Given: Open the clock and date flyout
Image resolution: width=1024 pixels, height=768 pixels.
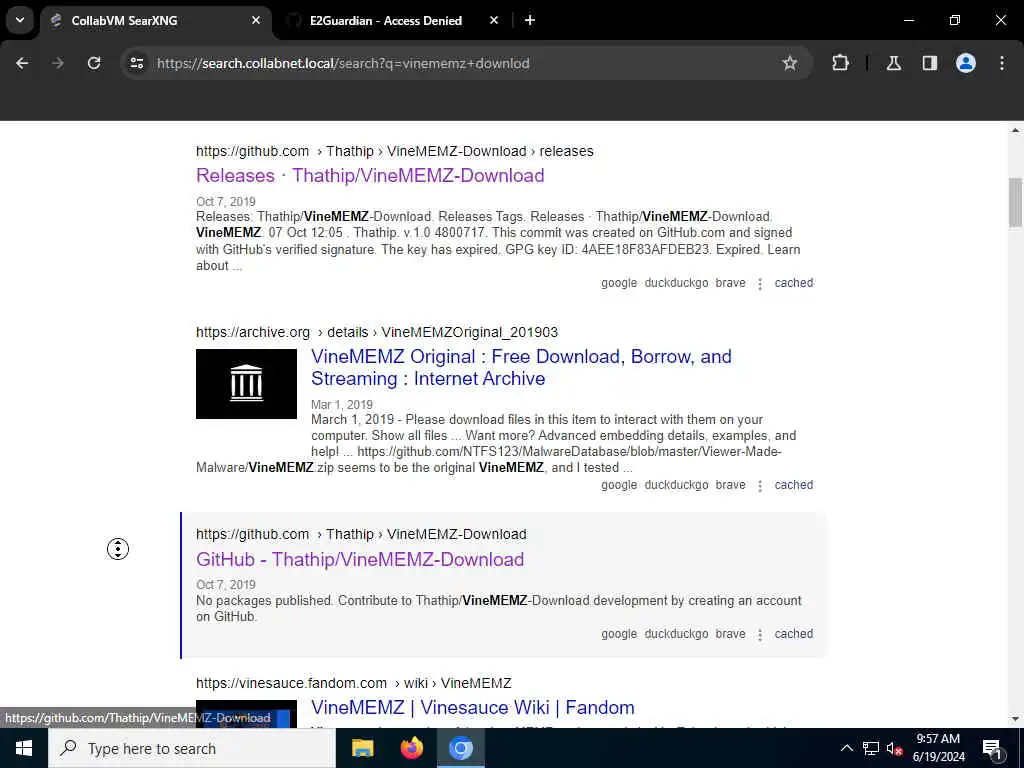Looking at the screenshot, I should click(938, 748).
